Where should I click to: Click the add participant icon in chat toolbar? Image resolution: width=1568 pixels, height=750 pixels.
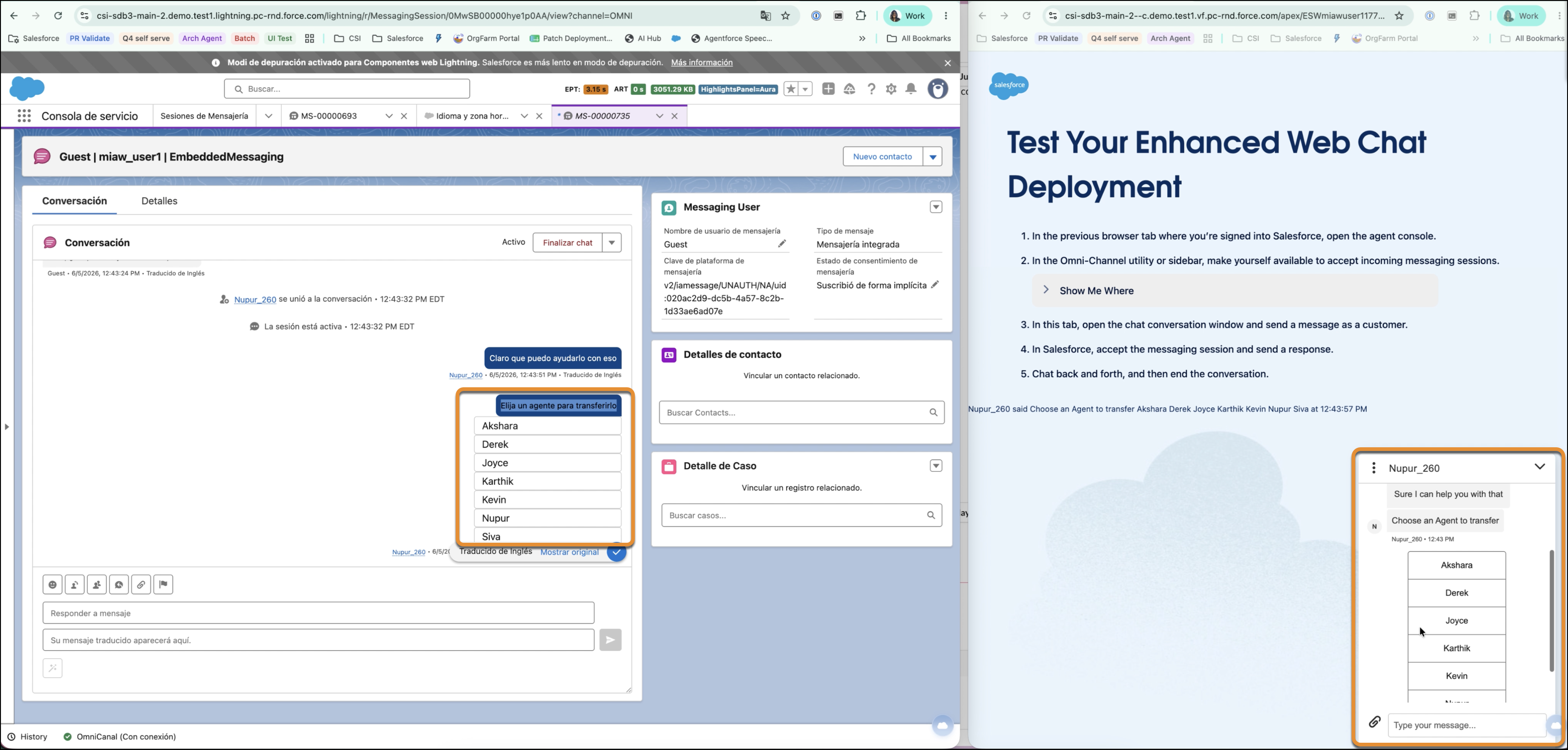point(97,585)
